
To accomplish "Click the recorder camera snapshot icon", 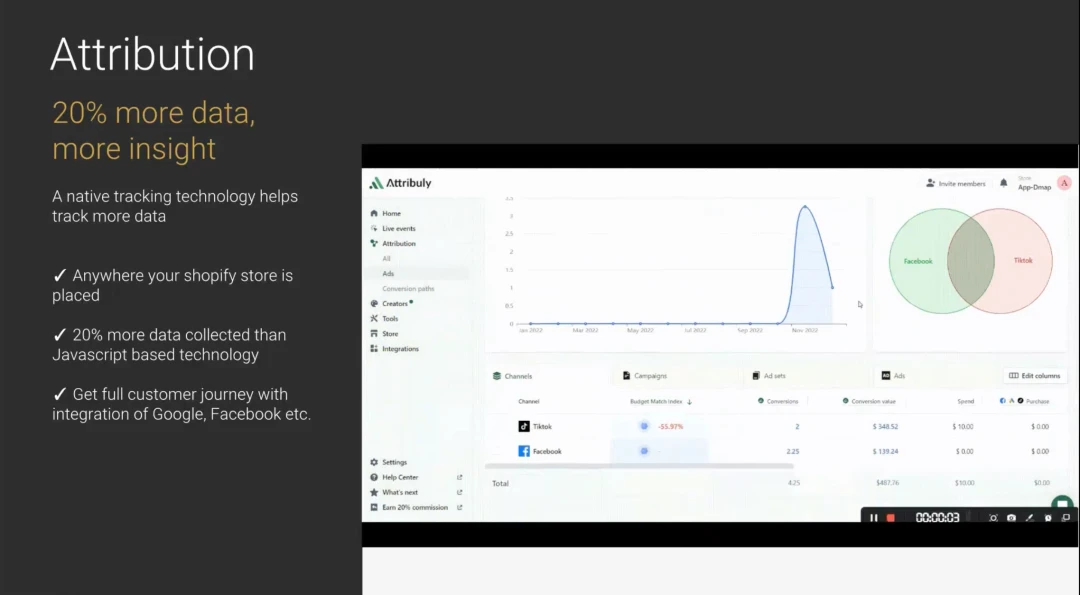I will point(1011,518).
